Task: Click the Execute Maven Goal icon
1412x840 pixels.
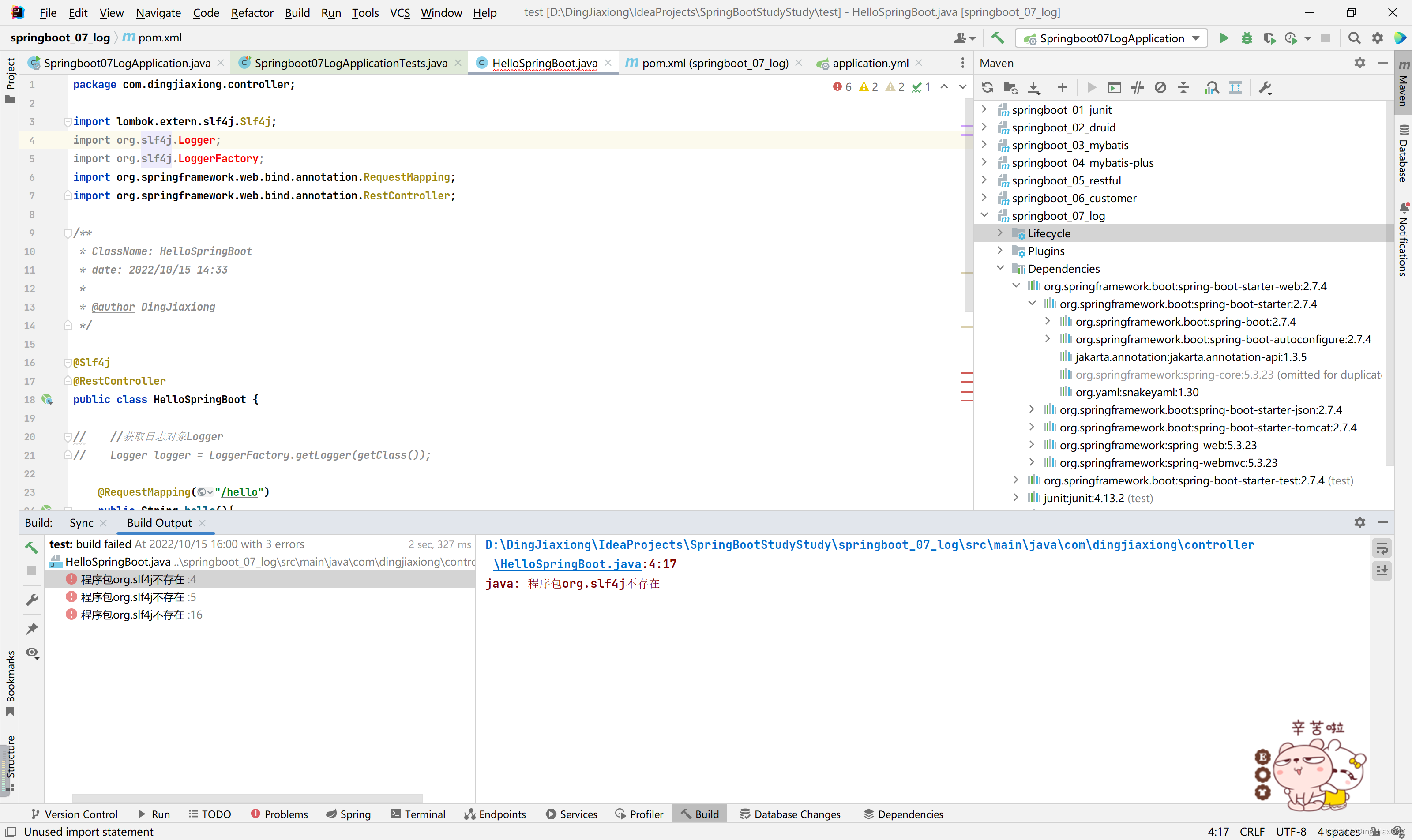Action: 1114,88
